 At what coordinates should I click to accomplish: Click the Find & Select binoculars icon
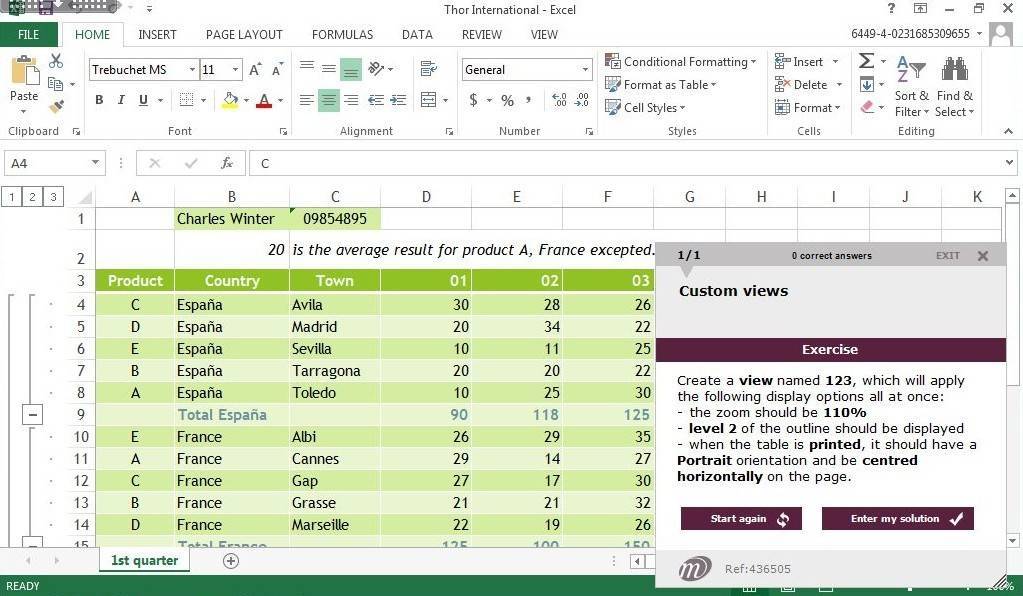[x=954, y=70]
